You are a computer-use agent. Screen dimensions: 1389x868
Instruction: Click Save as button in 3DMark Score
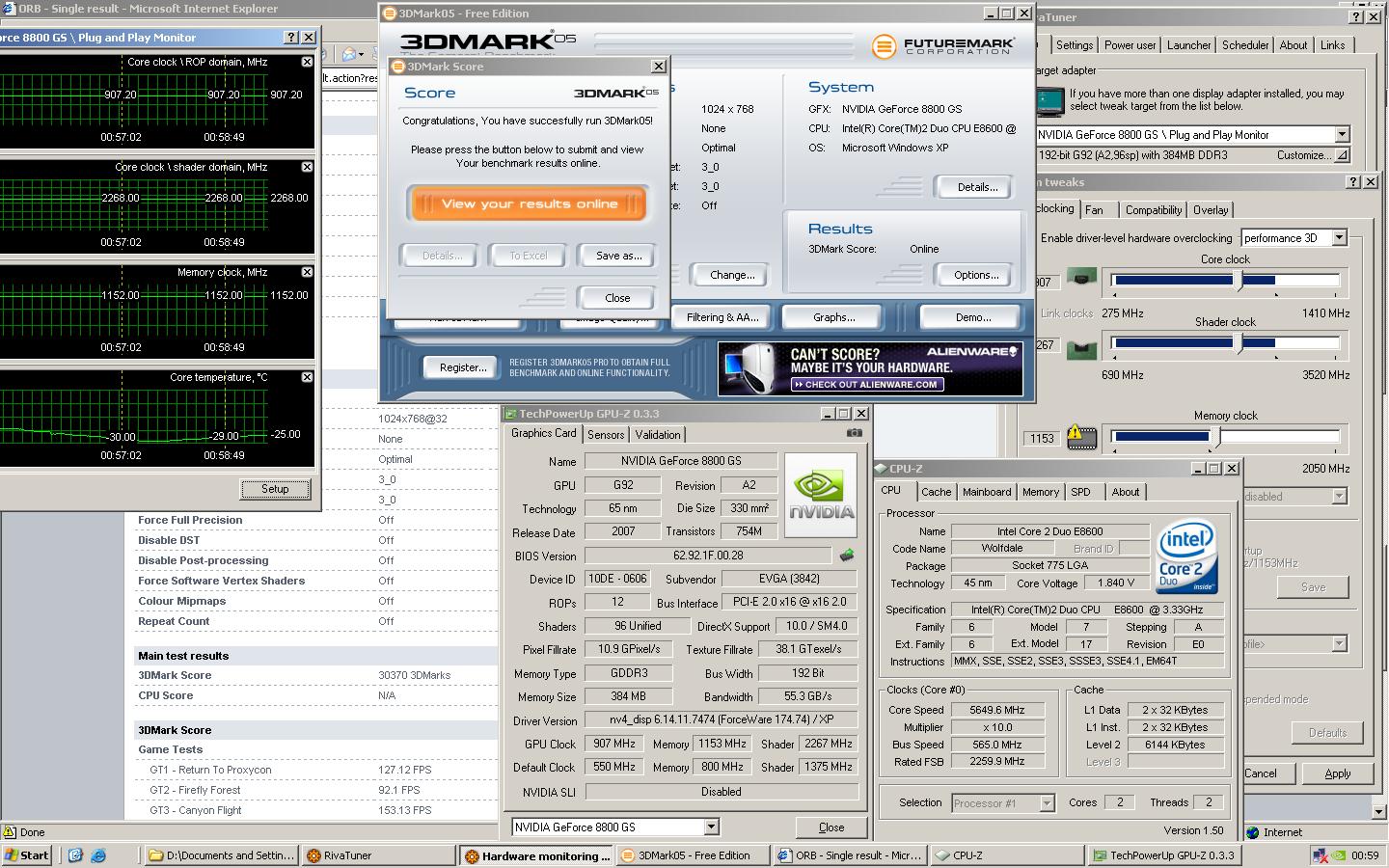618,256
